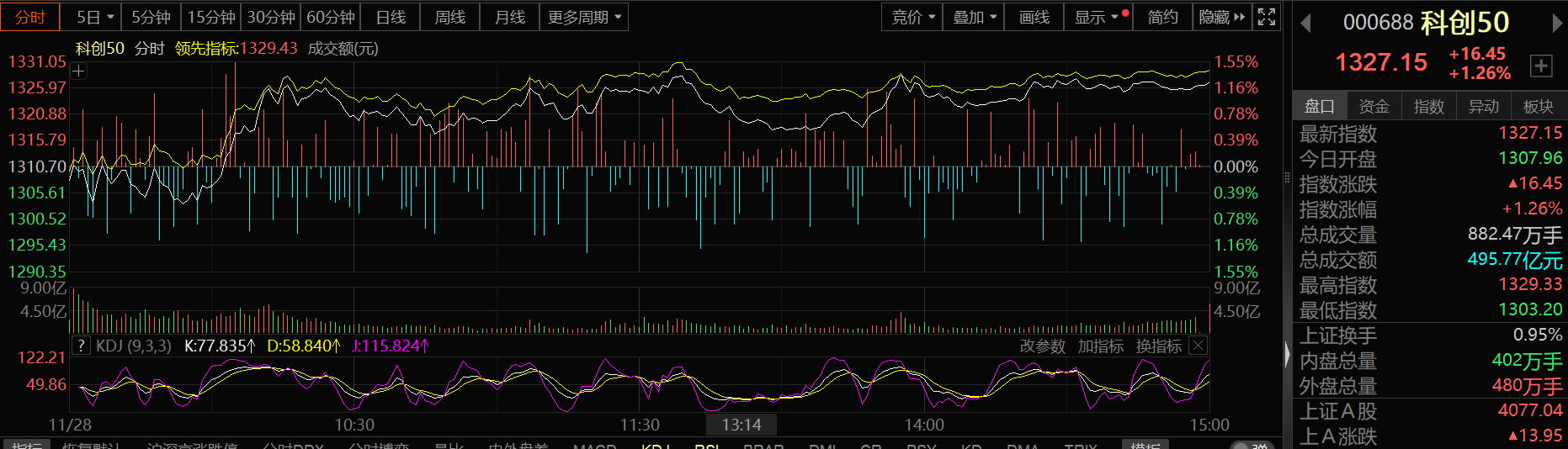Viewport: 1568px width, 449px height.
Task: Expand the 更多周期 dropdown
Action: [584, 17]
